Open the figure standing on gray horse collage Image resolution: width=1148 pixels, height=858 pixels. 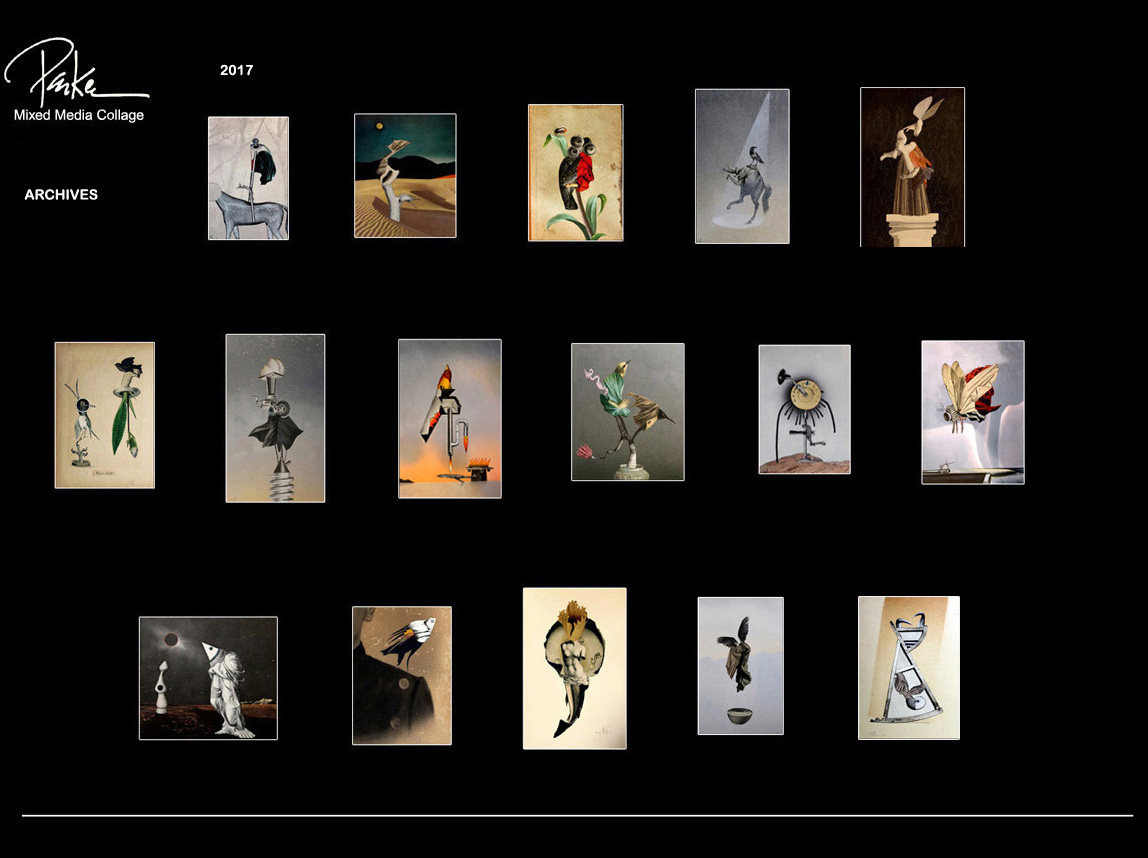point(248,178)
